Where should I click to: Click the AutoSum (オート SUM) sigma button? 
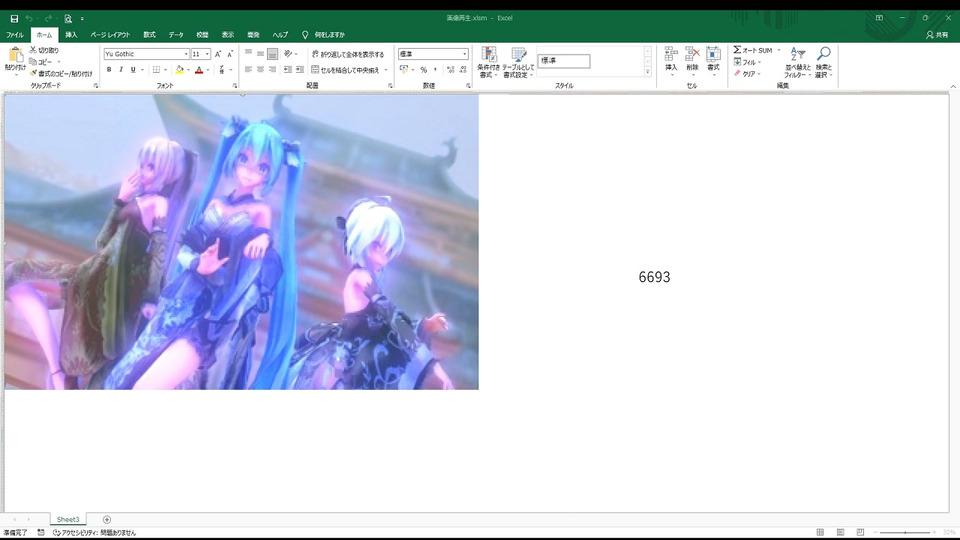tap(753, 50)
